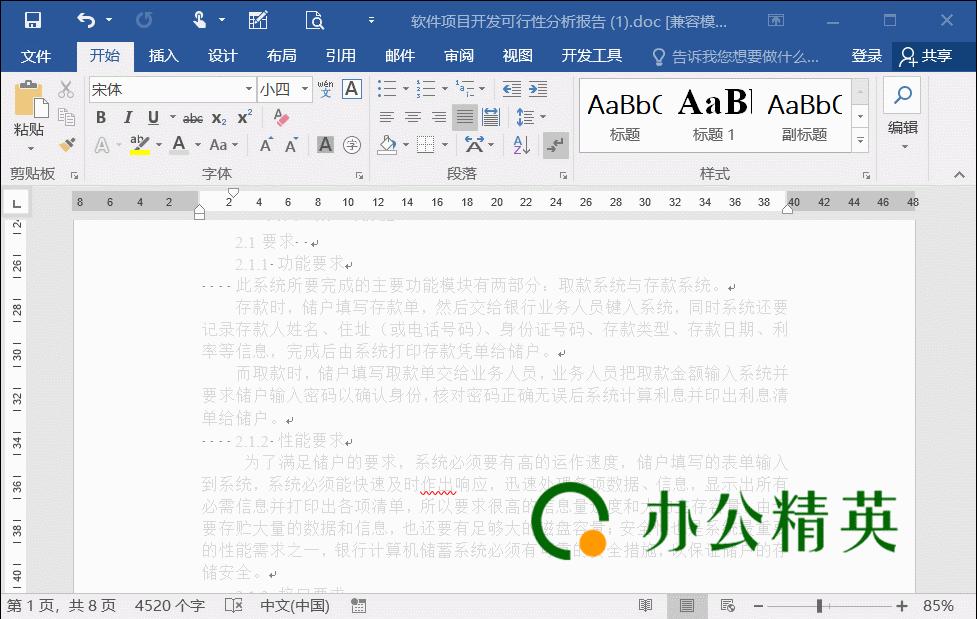Expand the font size dropdown
Screen dimensions: 977x619
(x=306, y=89)
